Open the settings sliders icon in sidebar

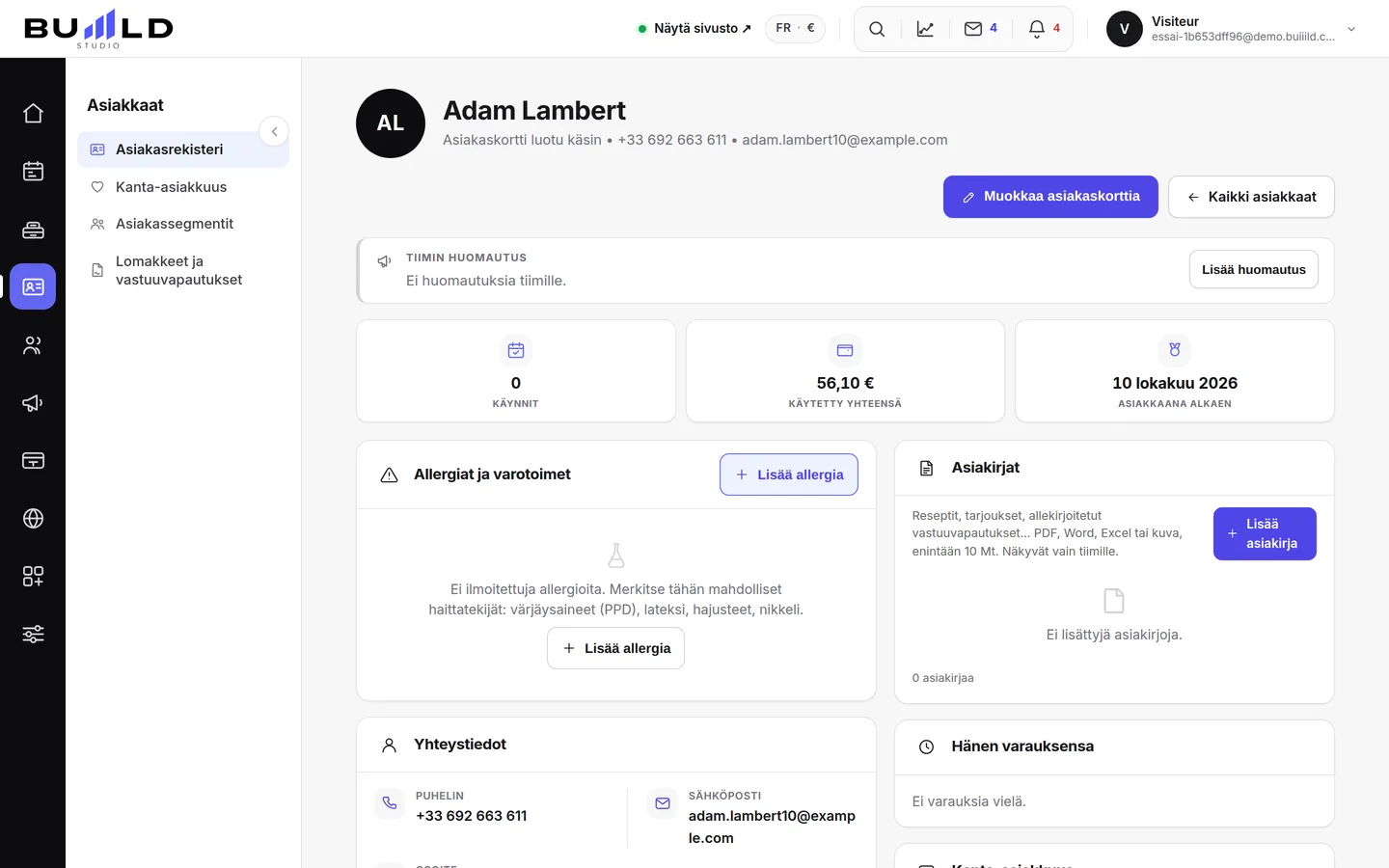tap(33, 635)
